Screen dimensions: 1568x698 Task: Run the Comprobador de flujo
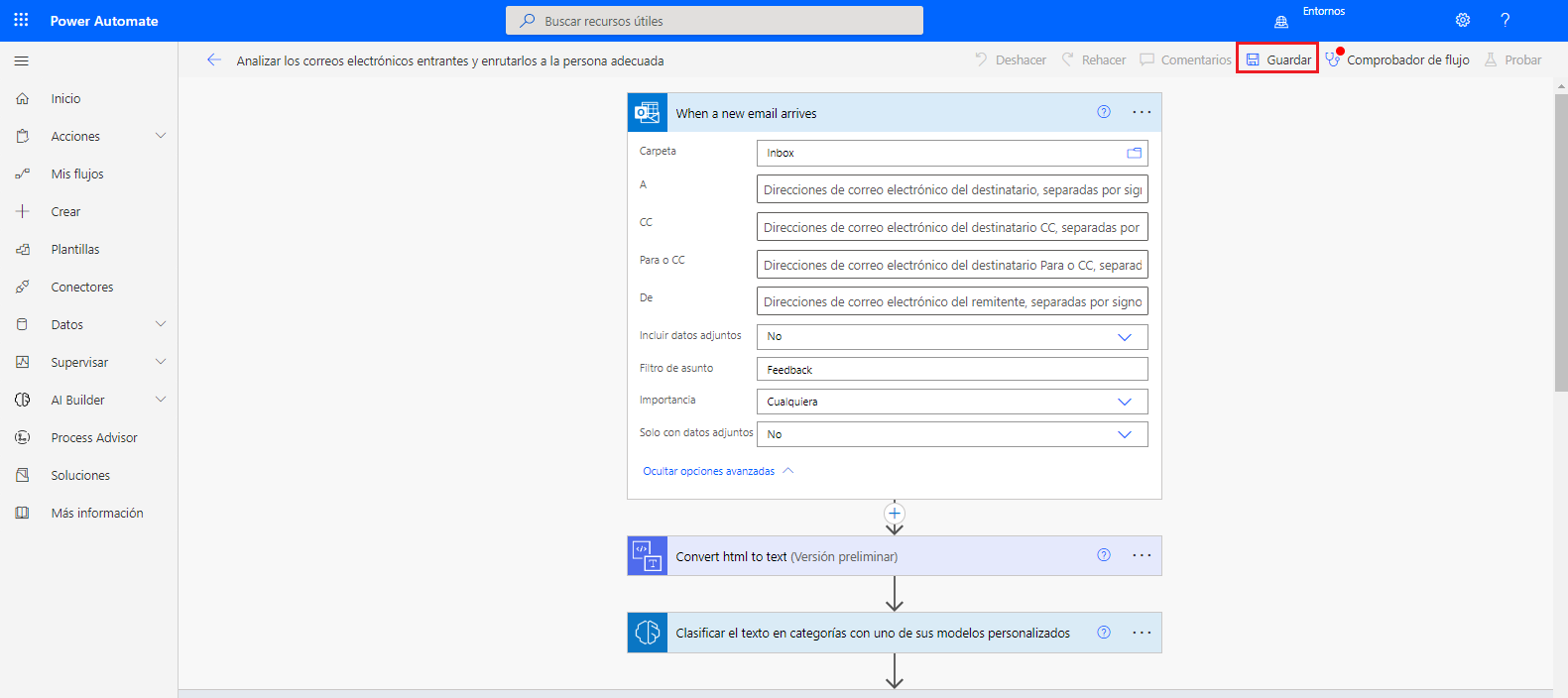(x=1396, y=59)
